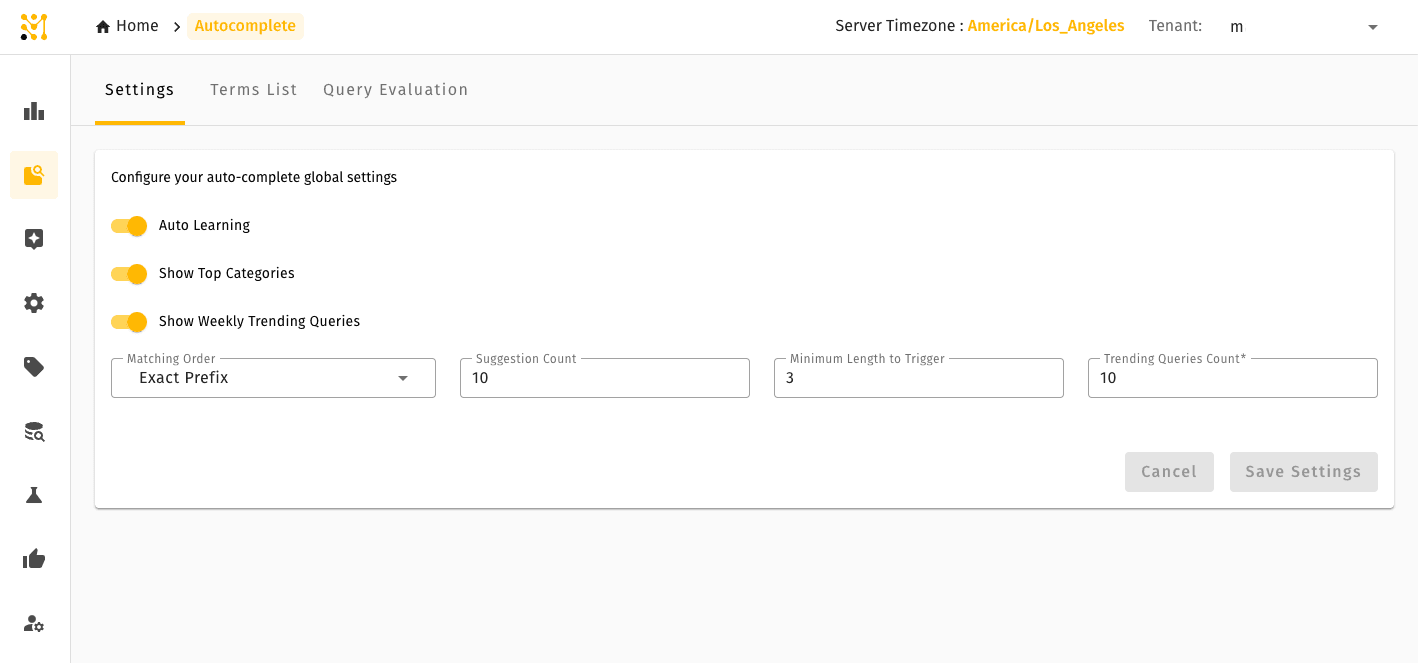Click the Home house icon in breadcrumb
This screenshot has height=663, width=1418.
click(103, 27)
